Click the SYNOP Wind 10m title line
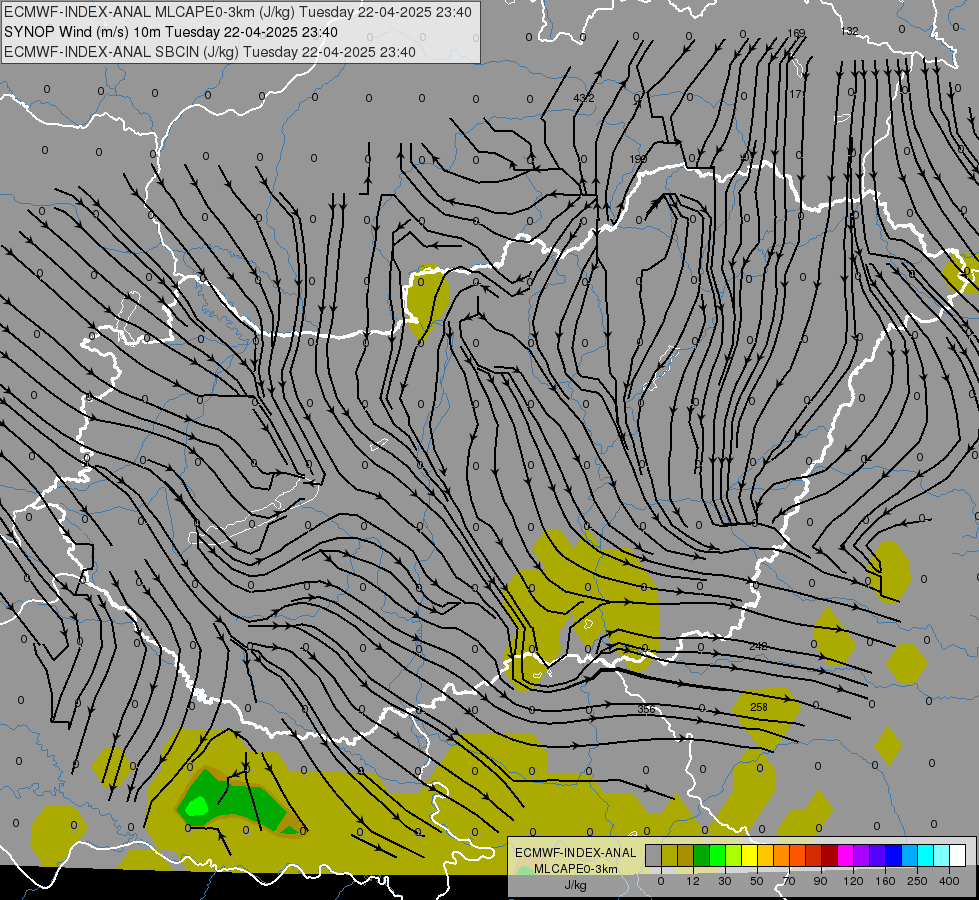This screenshot has width=979, height=900. [170, 32]
